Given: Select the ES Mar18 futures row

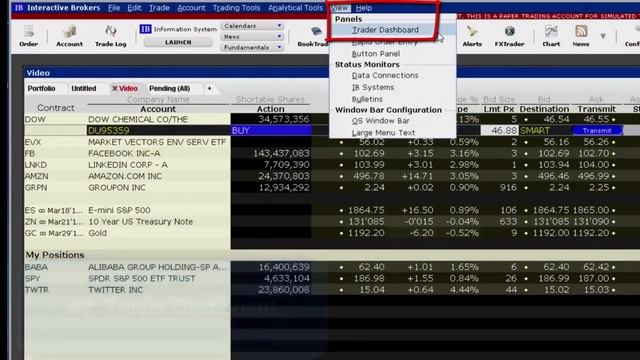Looking at the screenshot, I should (x=53, y=211).
